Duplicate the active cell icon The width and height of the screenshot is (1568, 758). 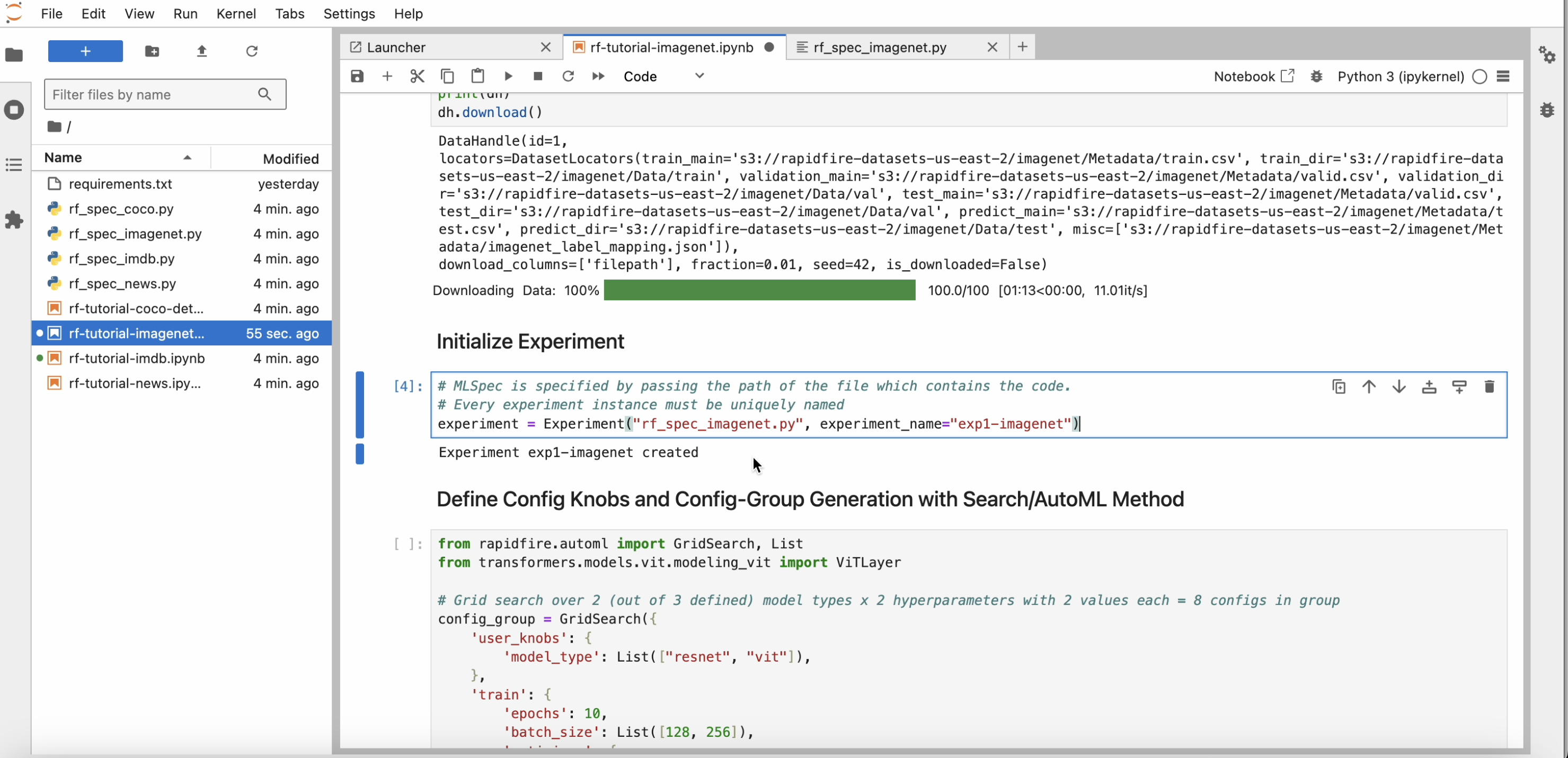point(1339,387)
